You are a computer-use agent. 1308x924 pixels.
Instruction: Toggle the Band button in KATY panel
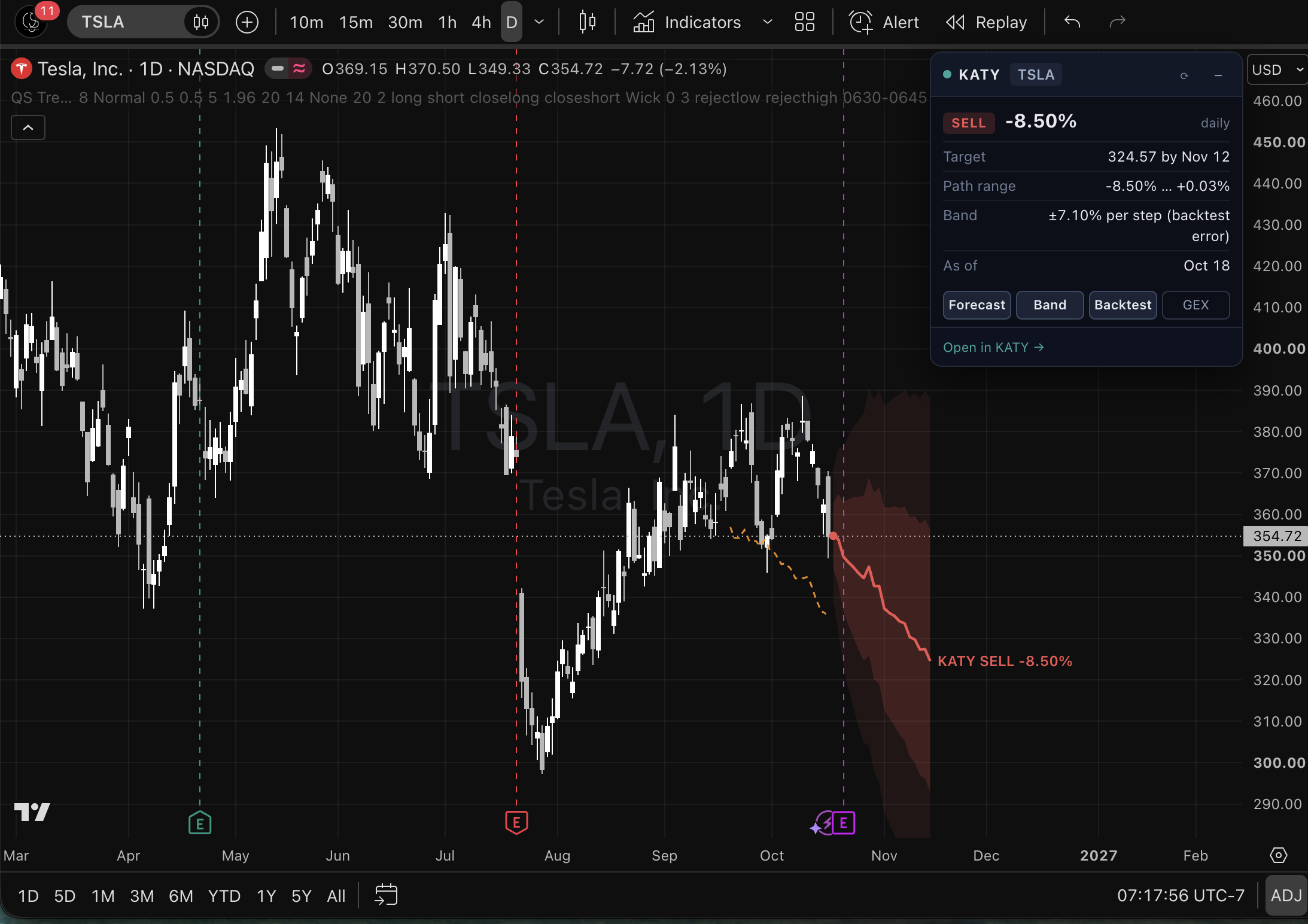pos(1050,305)
